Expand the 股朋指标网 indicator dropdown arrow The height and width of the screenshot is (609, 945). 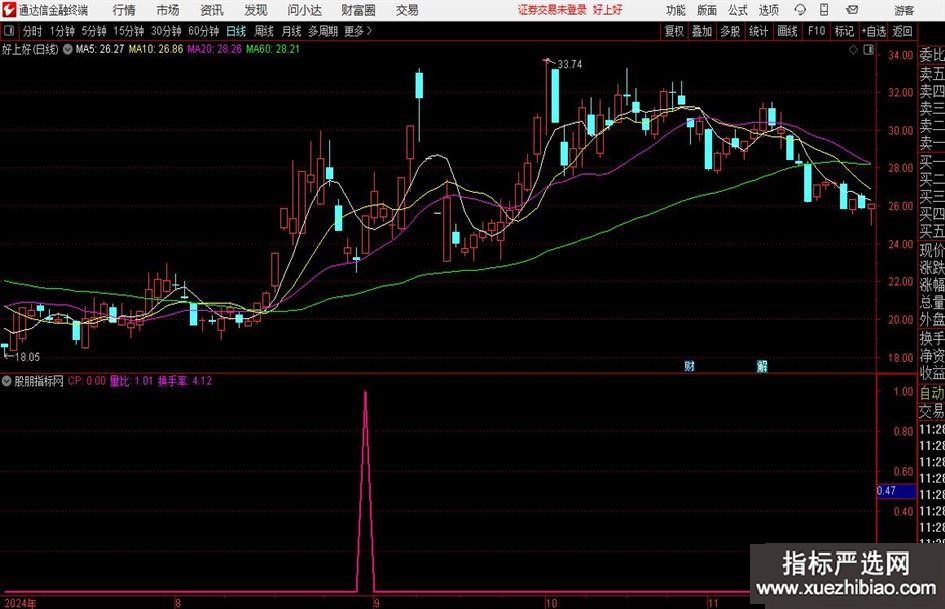[7, 381]
